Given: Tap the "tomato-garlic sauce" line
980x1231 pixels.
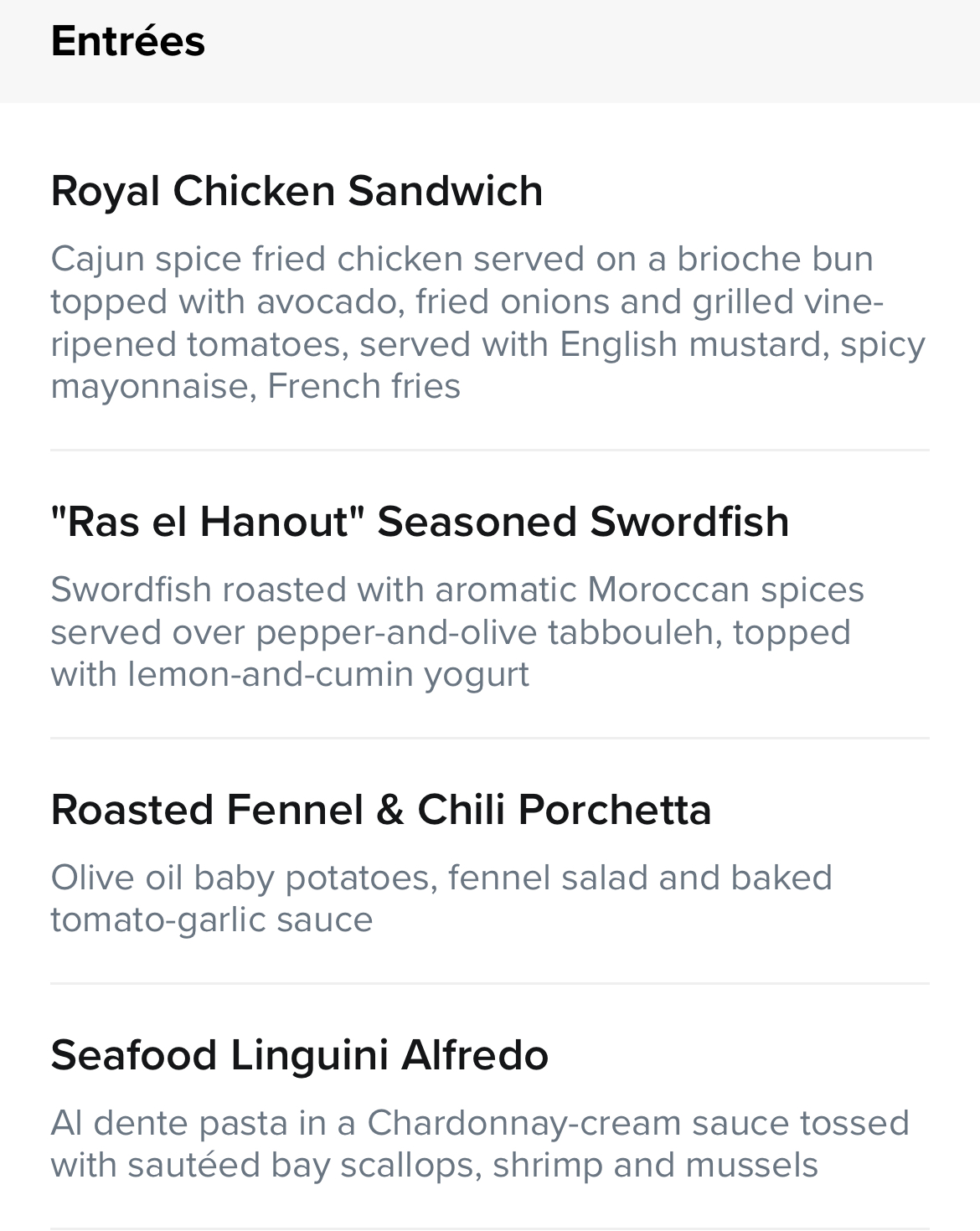Looking at the screenshot, I should [x=212, y=920].
